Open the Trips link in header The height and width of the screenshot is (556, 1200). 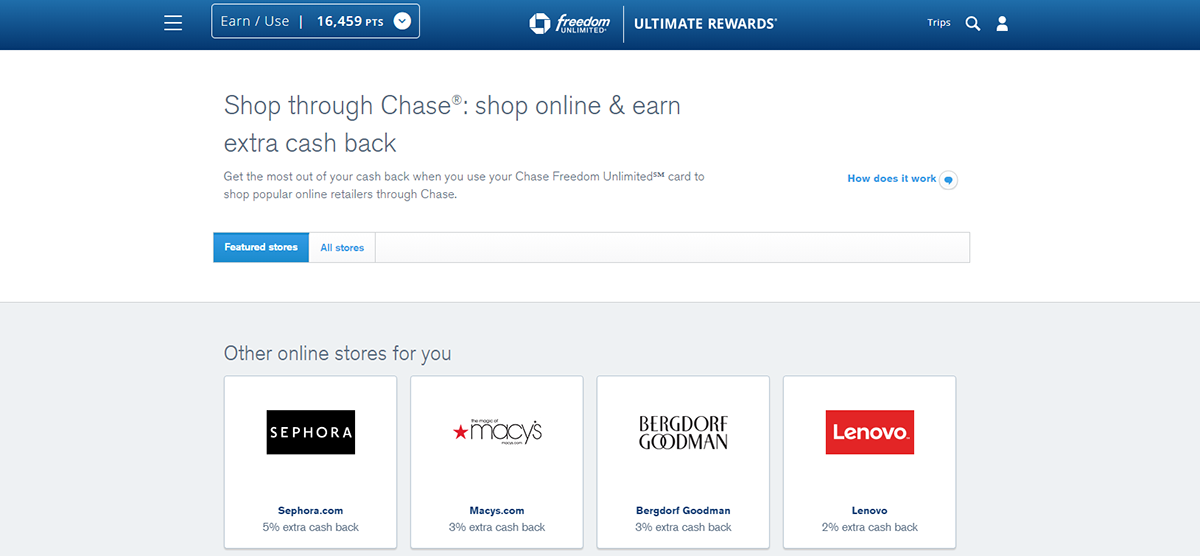click(939, 23)
